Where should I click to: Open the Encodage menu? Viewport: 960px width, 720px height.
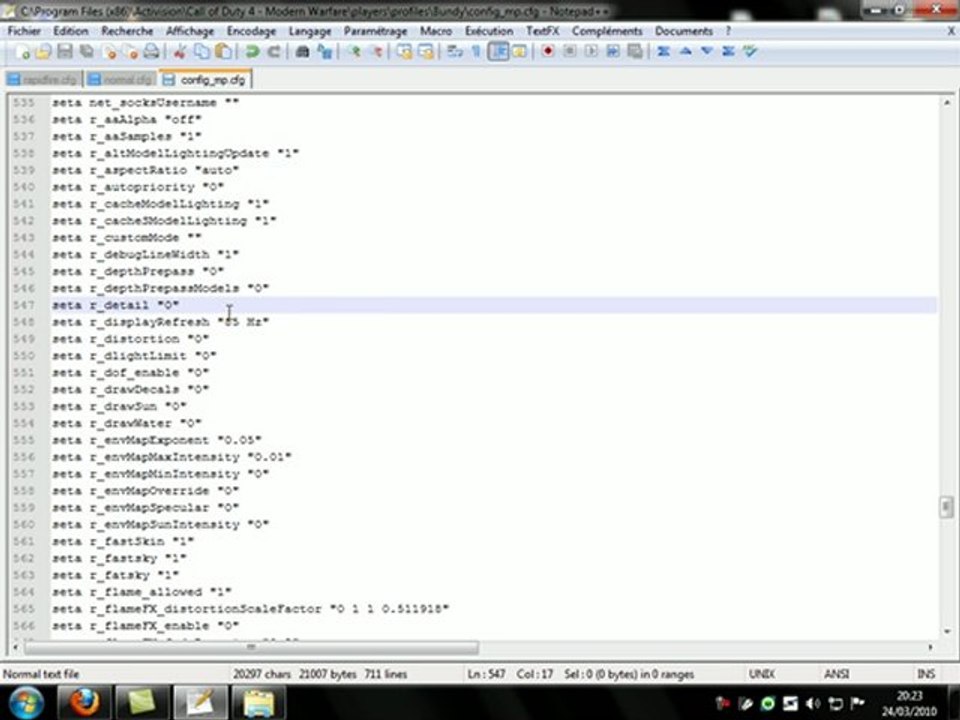tap(251, 31)
